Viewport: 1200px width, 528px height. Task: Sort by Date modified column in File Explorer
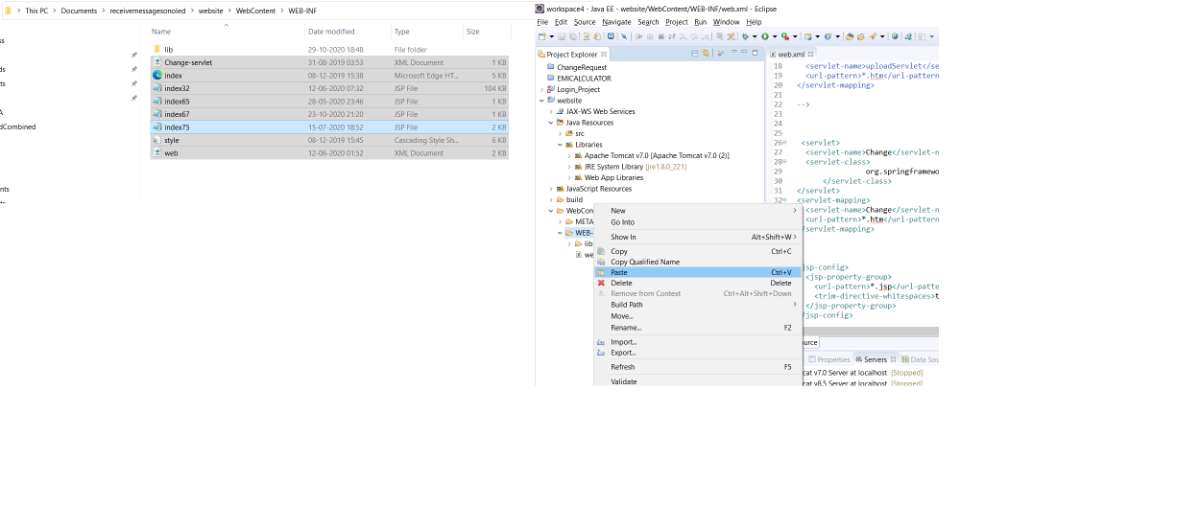331,32
